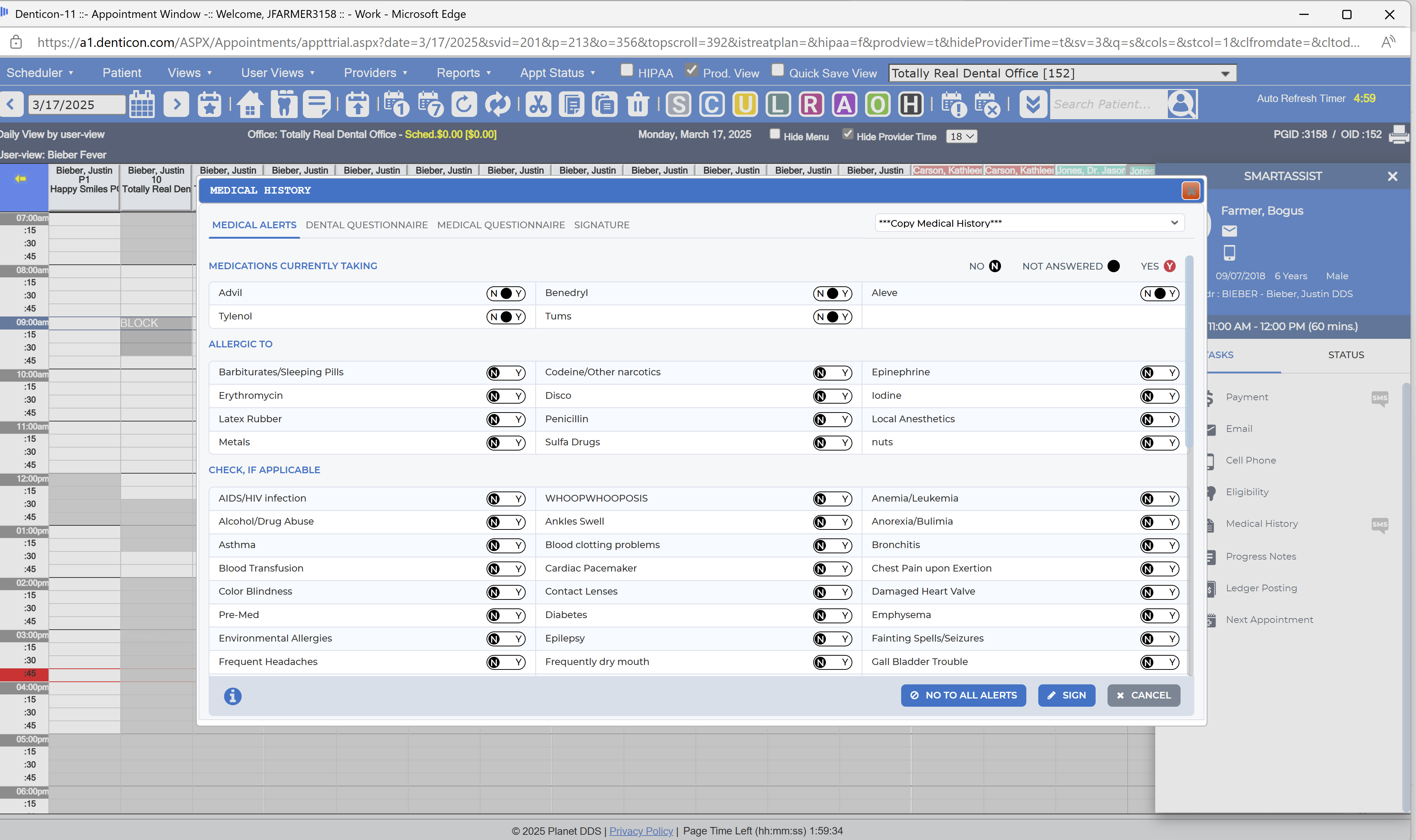Click the 7-day calendar view icon
The width and height of the screenshot is (1416, 840).
click(431, 105)
